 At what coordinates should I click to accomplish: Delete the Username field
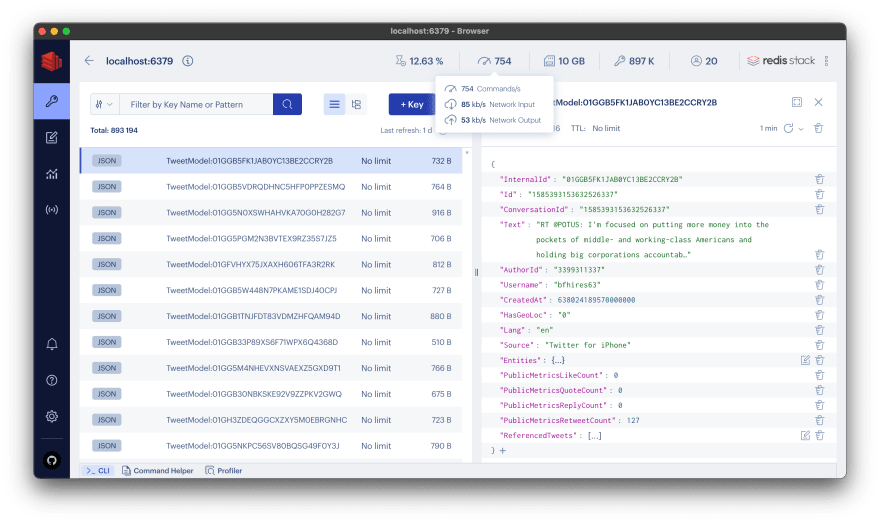(x=819, y=285)
